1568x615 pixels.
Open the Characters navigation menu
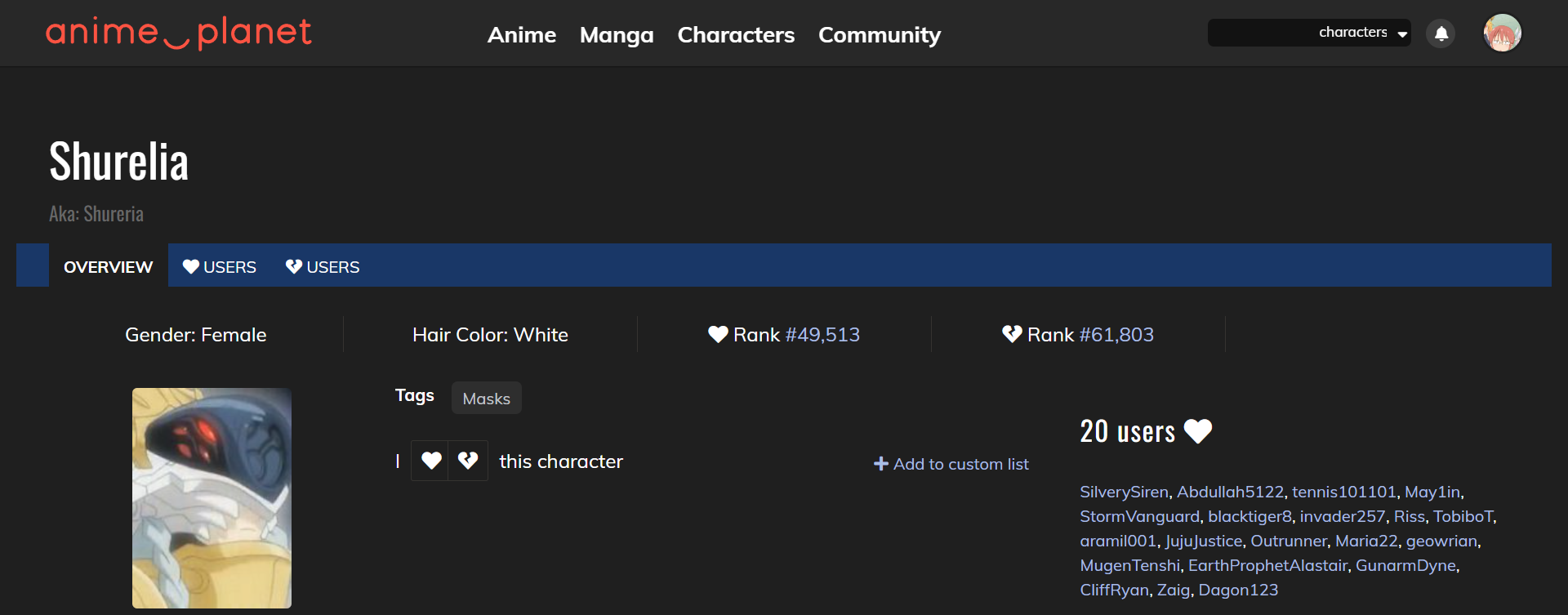pyautogui.click(x=736, y=35)
